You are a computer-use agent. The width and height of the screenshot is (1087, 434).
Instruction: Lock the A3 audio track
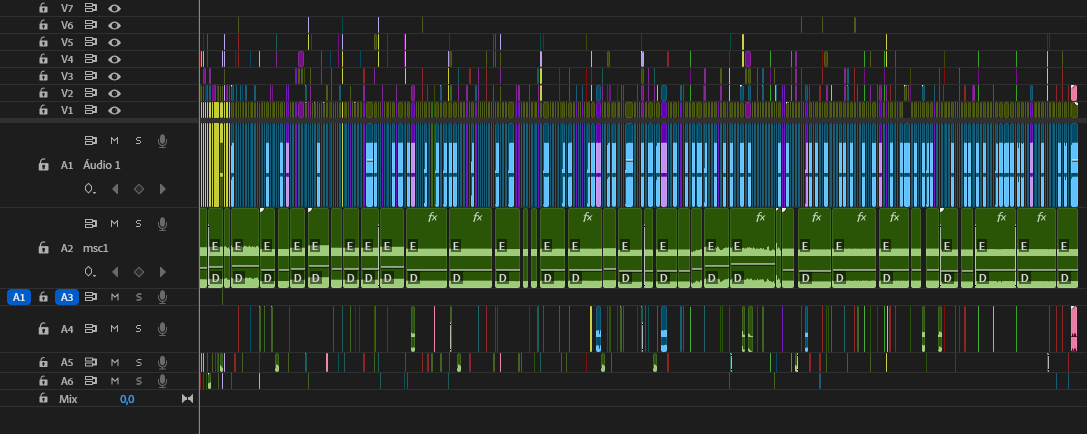tap(43, 297)
